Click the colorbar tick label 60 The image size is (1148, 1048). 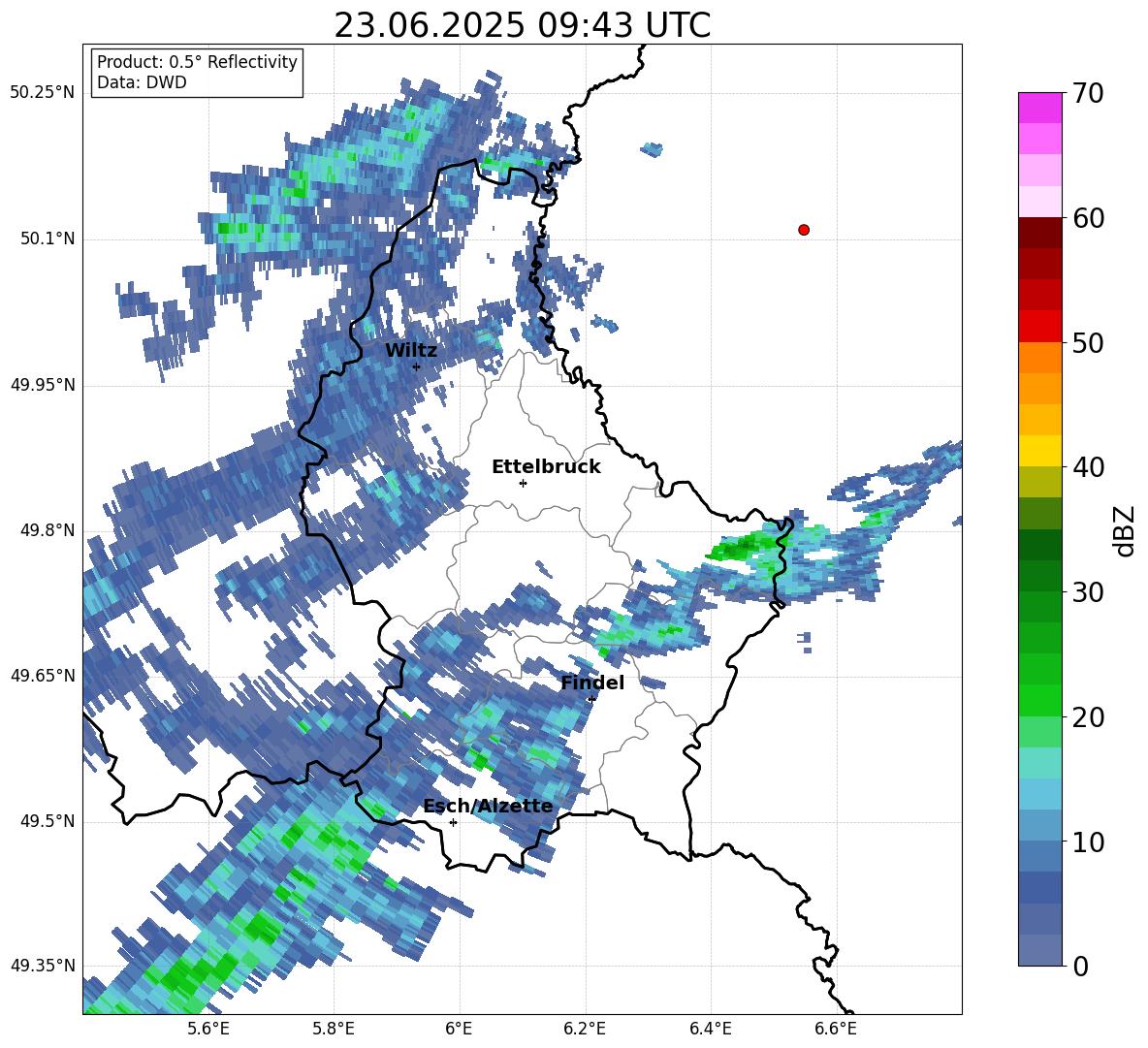1088,218
